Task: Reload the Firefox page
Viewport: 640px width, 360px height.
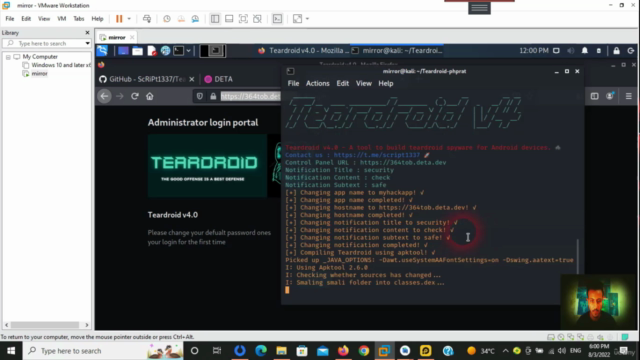Action: (x=135, y=96)
